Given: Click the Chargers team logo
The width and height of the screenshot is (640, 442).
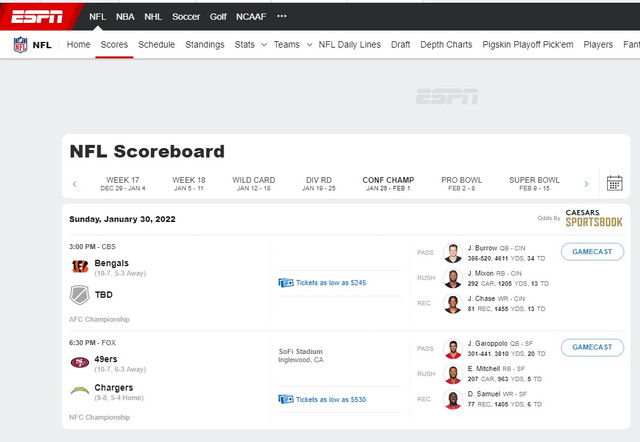Looking at the screenshot, I should (x=80, y=391).
